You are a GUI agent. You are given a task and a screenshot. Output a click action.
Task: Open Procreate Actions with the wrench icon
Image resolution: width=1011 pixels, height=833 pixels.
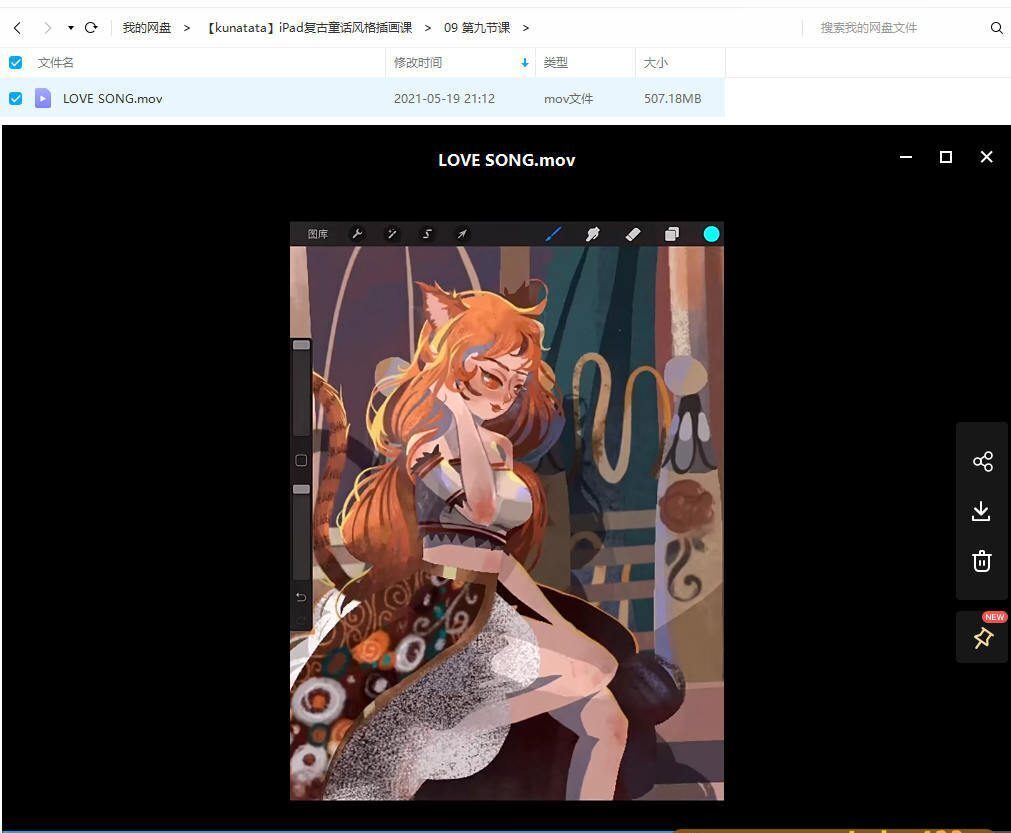coord(357,234)
